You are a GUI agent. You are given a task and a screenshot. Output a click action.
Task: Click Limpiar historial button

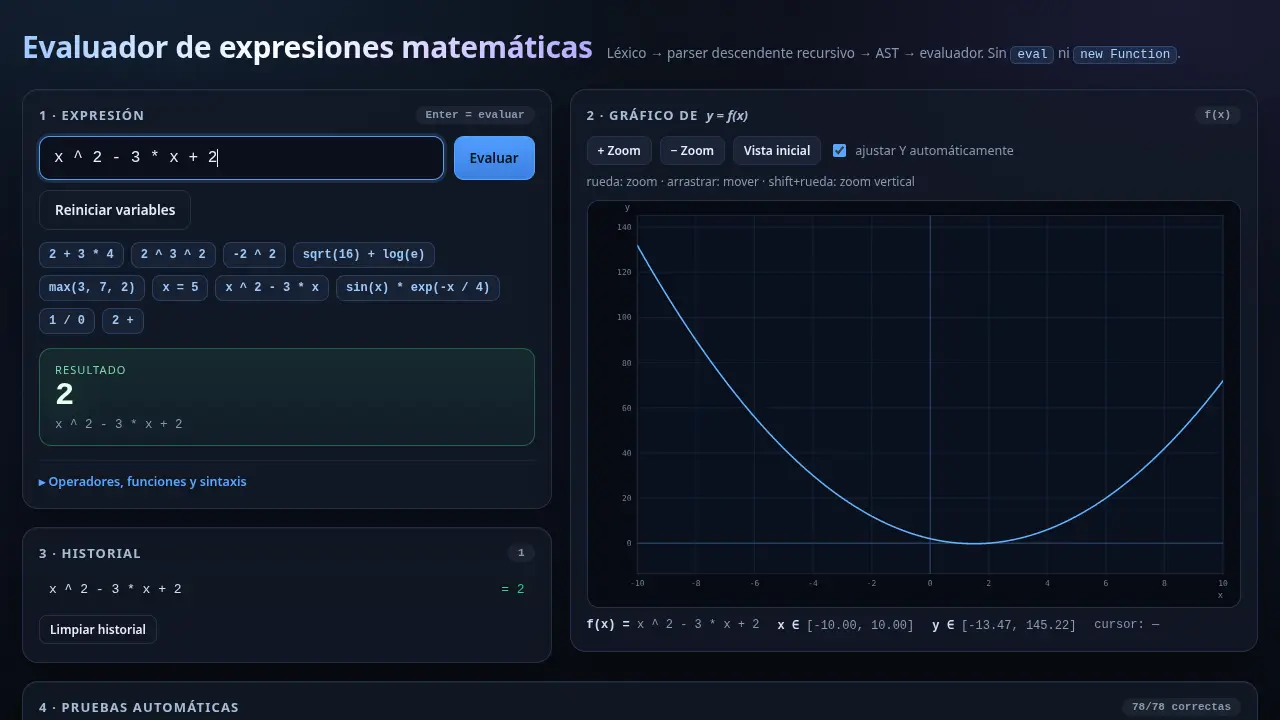[x=98, y=629]
